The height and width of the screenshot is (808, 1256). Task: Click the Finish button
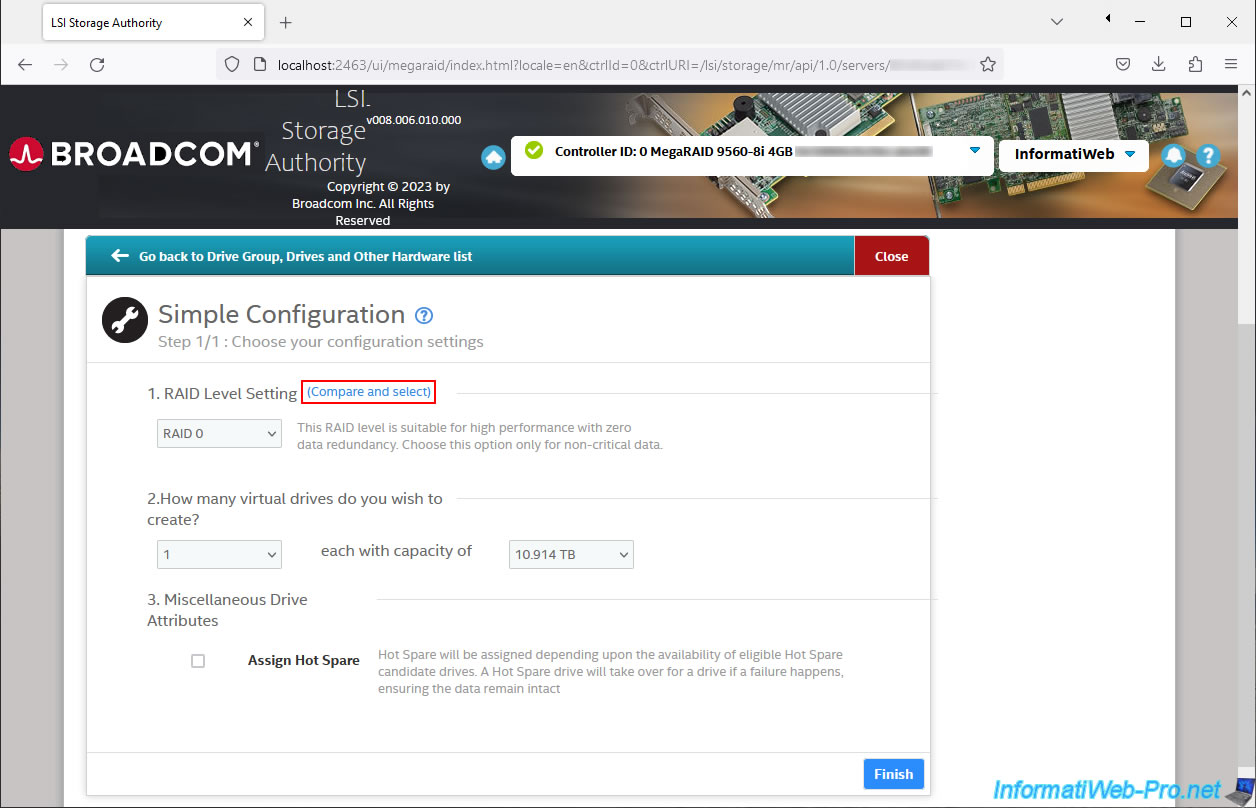pos(894,774)
